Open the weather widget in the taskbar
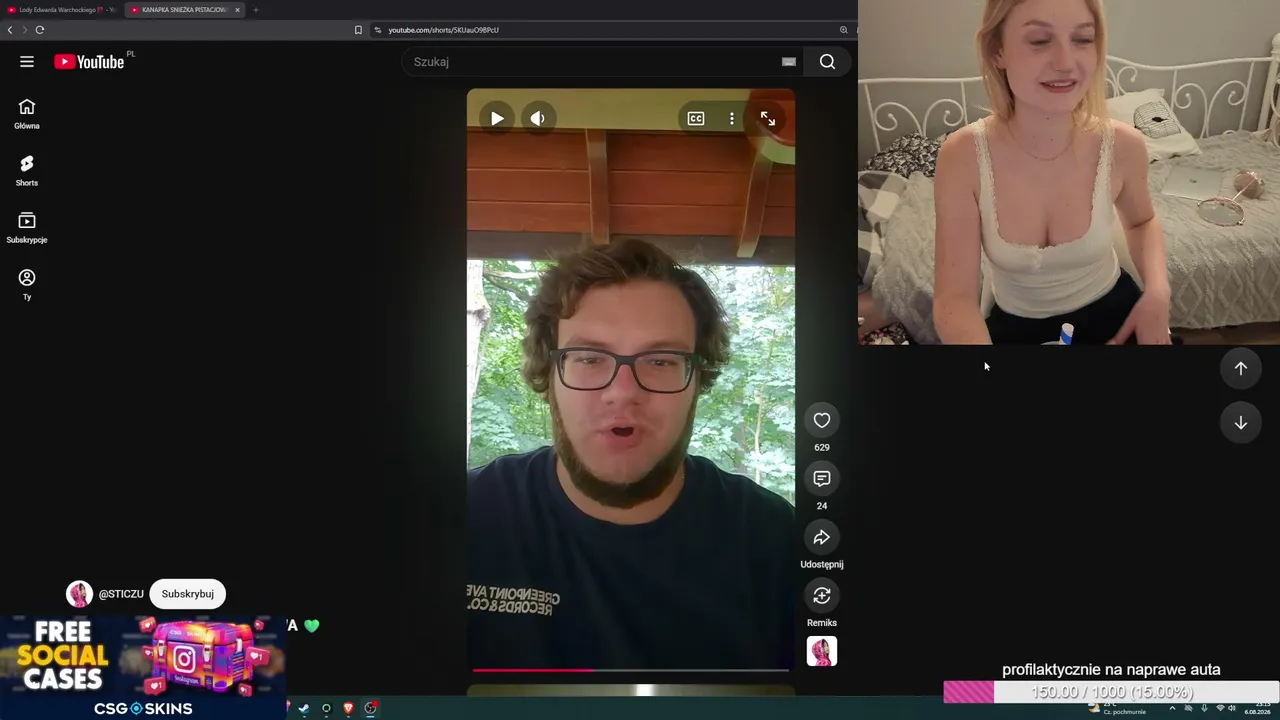 (x=1117, y=709)
